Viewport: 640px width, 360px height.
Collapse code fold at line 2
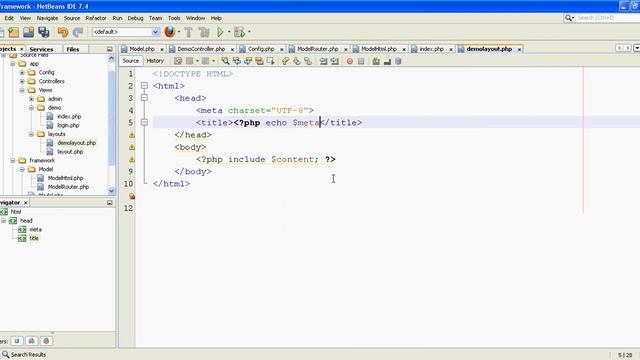click(144, 86)
